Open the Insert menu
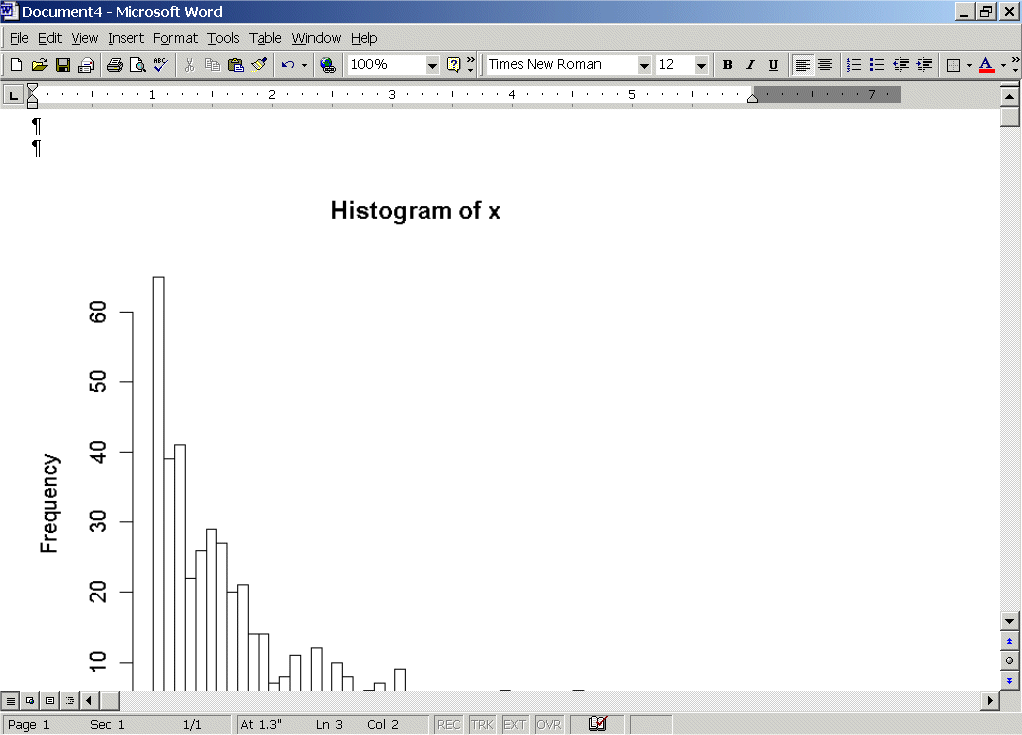 pos(126,38)
